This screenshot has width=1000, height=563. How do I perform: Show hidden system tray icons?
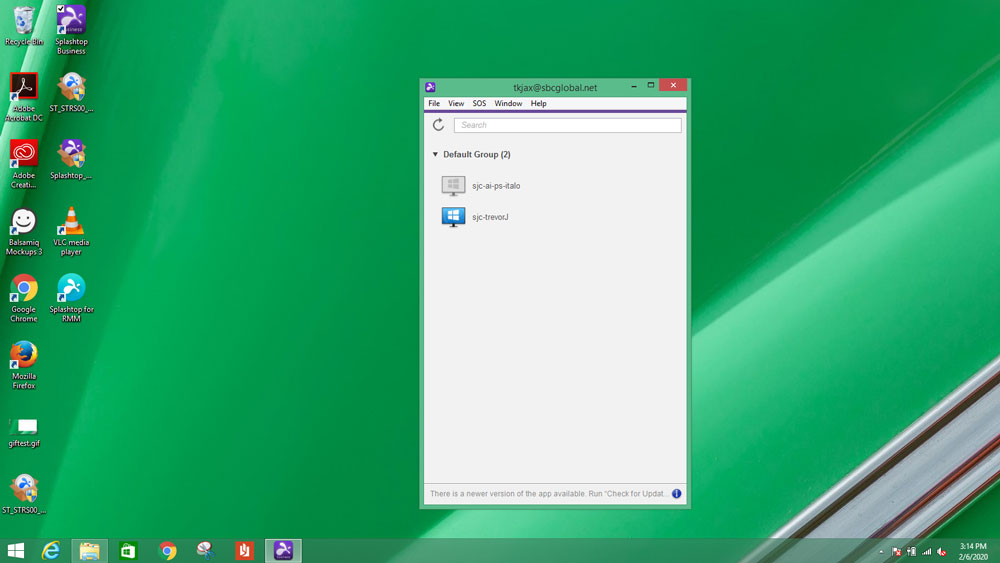click(x=881, y=552)
